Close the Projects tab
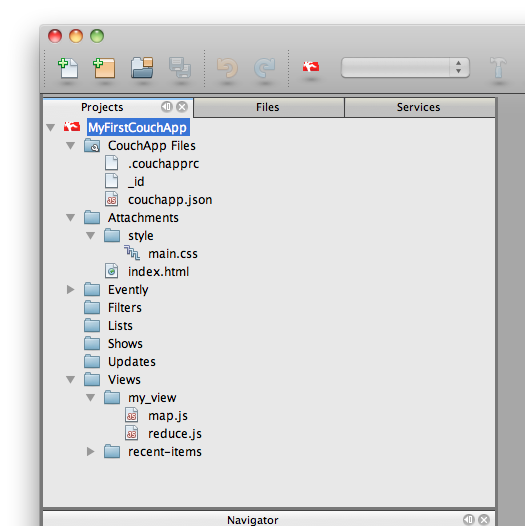This screenshot has width=525, height=526. [x=182, y=107]
